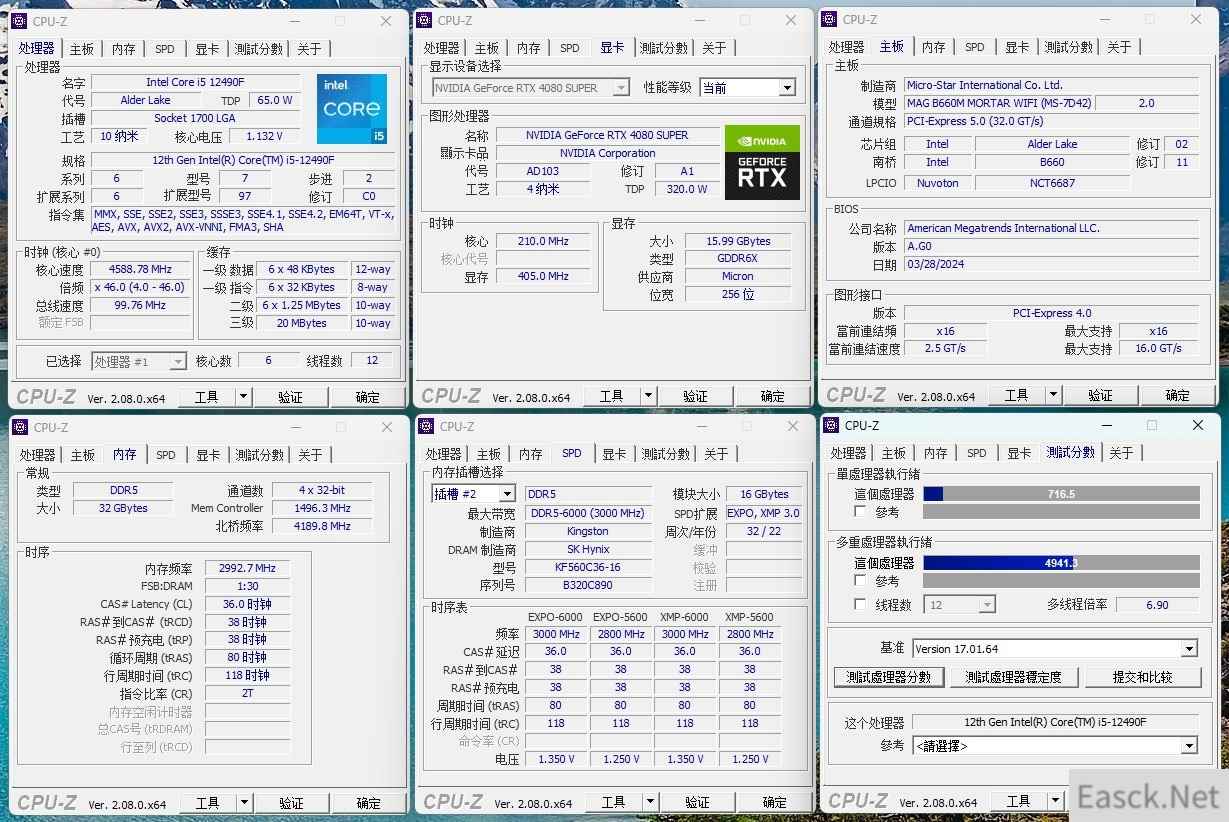Viewport: 1229px width, 822px height.
Task: Click the single-thread 參考 reference bar
Action: (1061, 512)
